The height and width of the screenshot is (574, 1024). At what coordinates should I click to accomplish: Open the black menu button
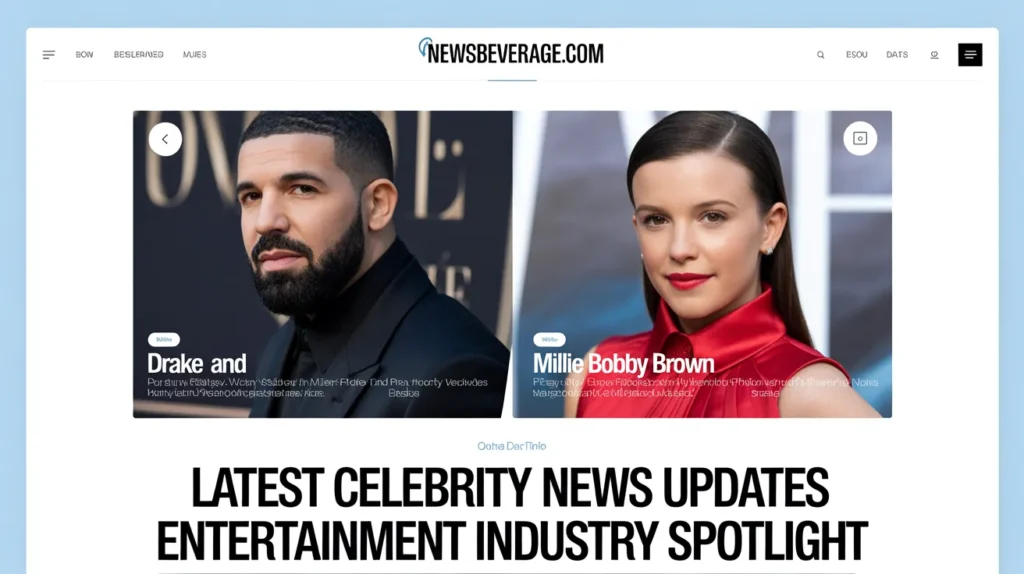[970, 55]
